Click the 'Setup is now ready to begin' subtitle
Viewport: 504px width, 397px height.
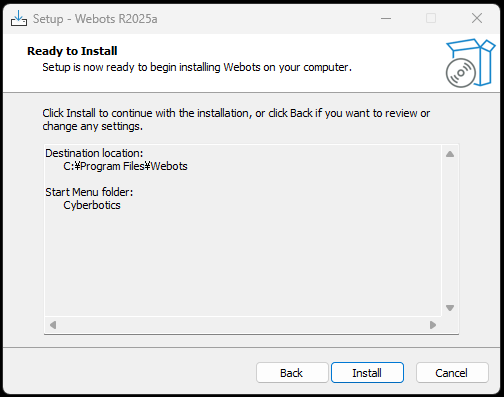tap(197, 67)
